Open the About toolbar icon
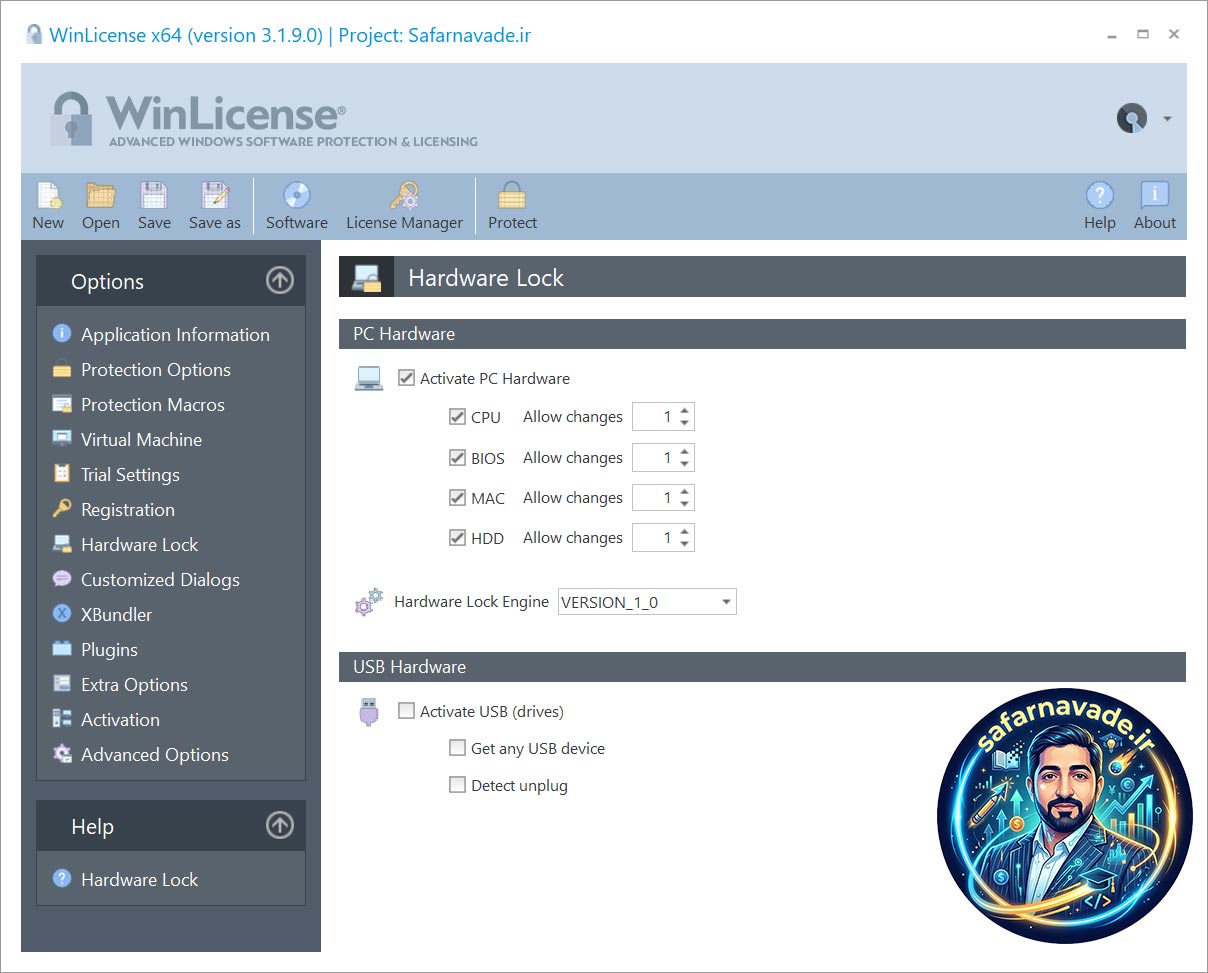The width and height of the screenshot is (1208, 973). pos(1154,195)
